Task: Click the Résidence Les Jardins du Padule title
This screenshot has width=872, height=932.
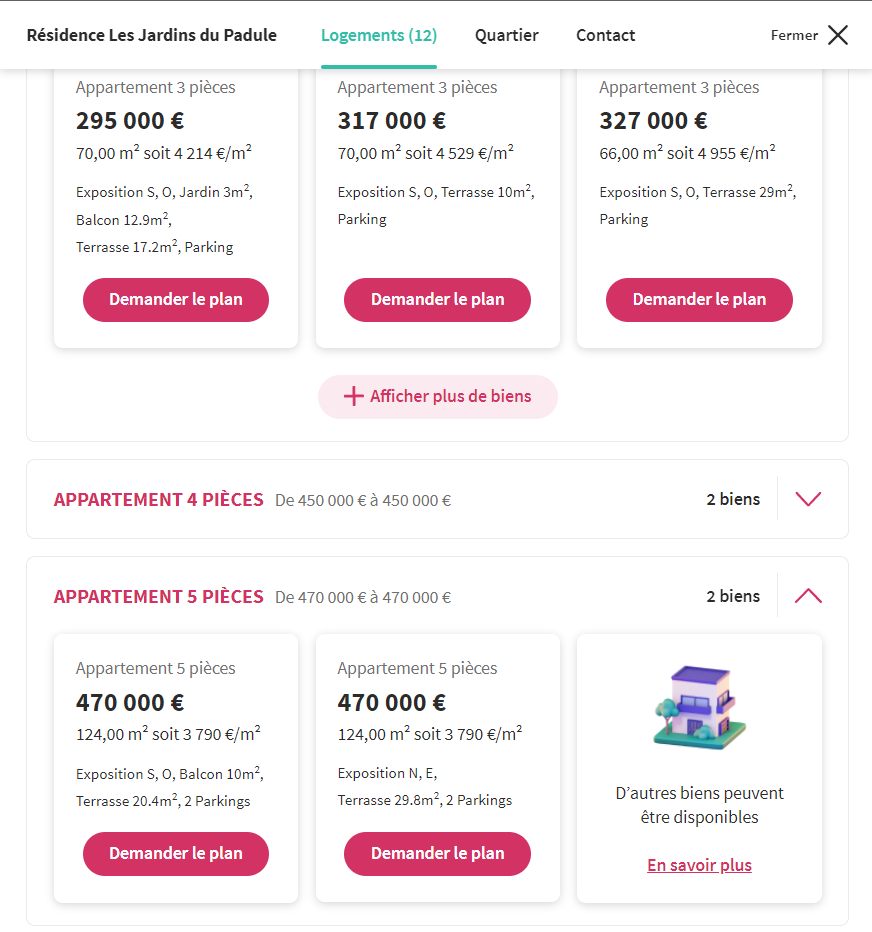Action: point(151,35)
